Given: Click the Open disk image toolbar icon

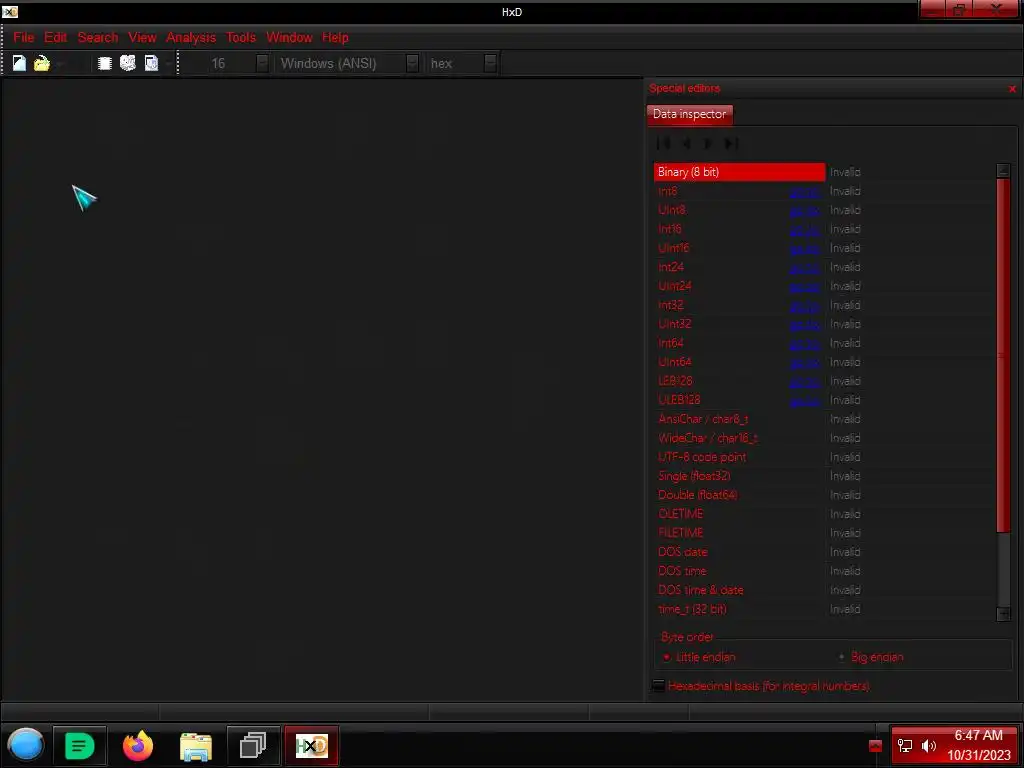Looking at the screenshot, I should [x=152, y=63].
